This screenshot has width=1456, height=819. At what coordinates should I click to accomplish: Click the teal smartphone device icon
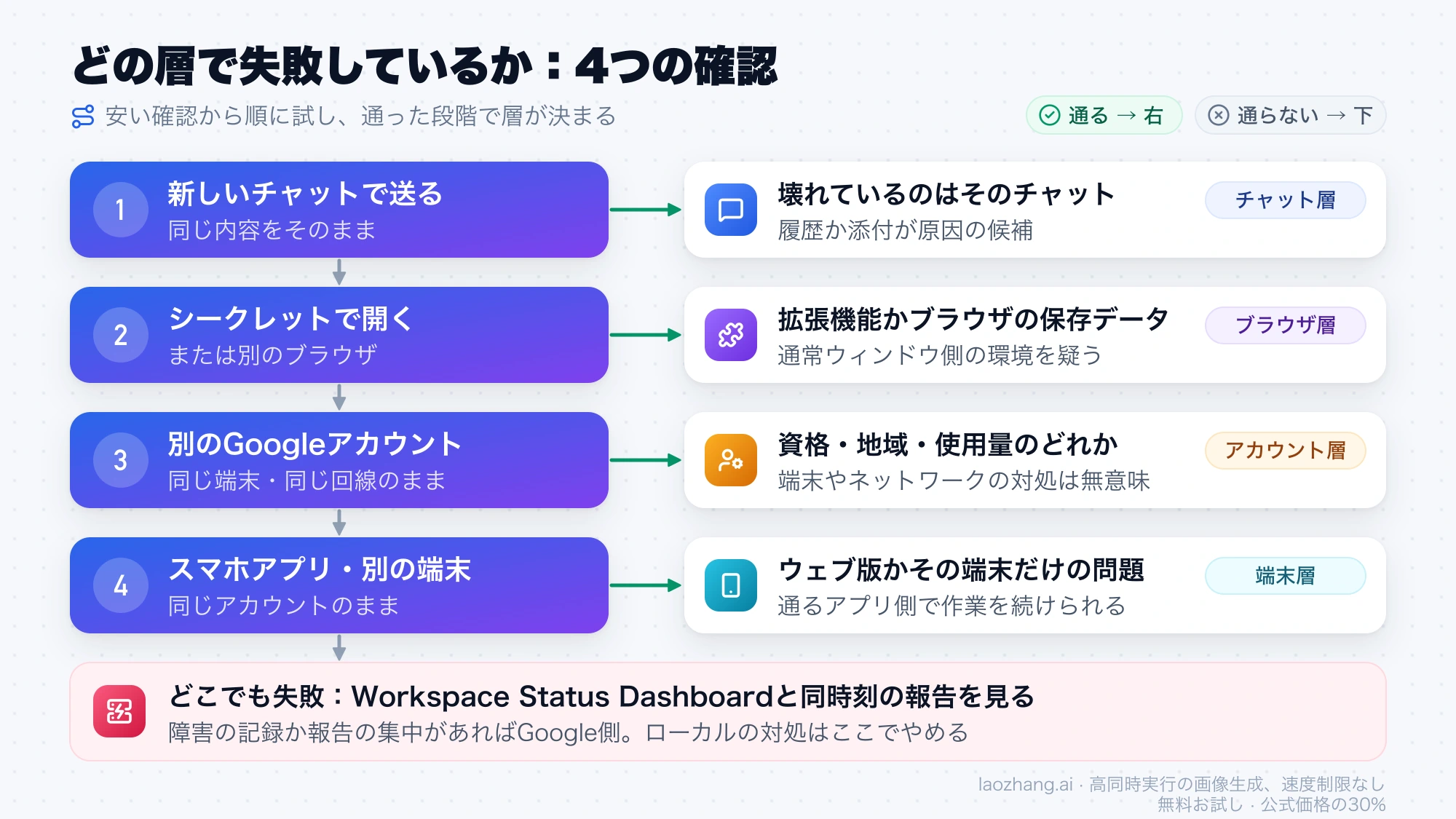[731, 585]
